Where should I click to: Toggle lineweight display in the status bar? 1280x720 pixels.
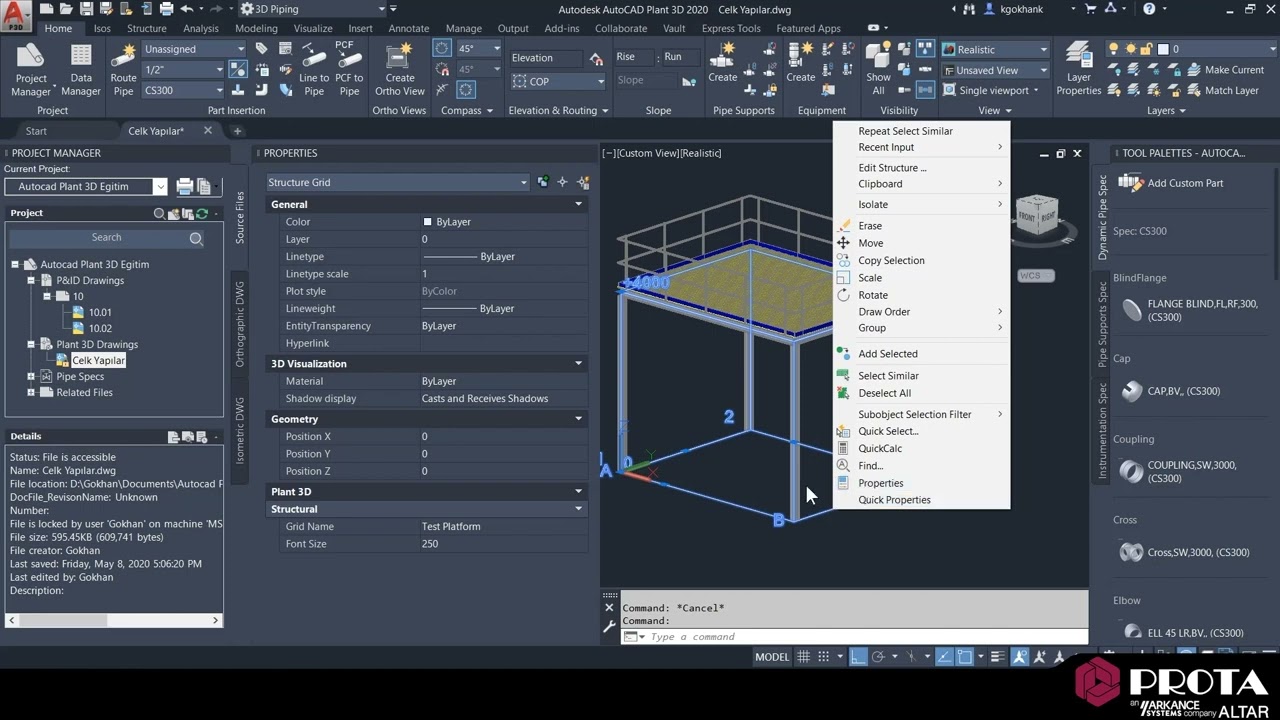998,657
